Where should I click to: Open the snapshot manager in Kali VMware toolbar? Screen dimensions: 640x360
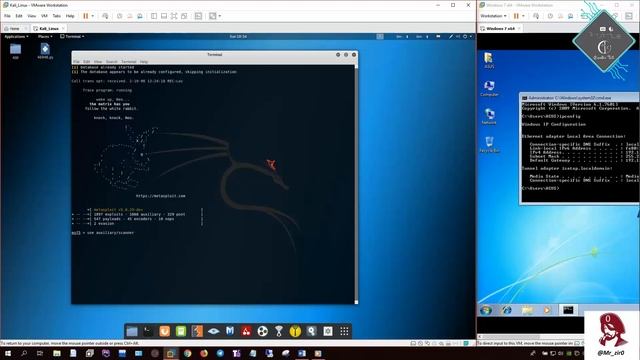pos(140,16)
